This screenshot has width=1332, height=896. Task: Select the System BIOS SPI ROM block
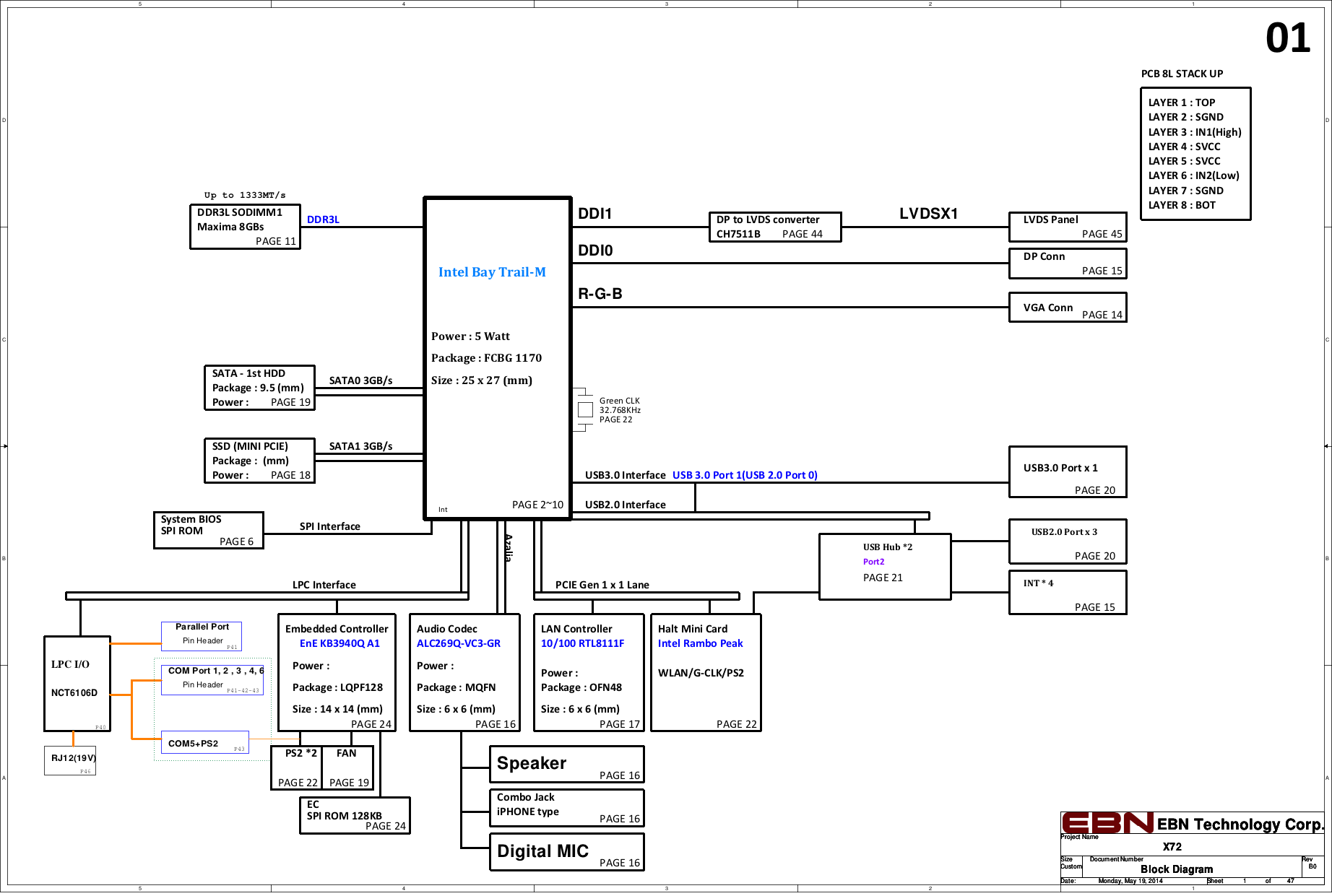pos(209,530)
